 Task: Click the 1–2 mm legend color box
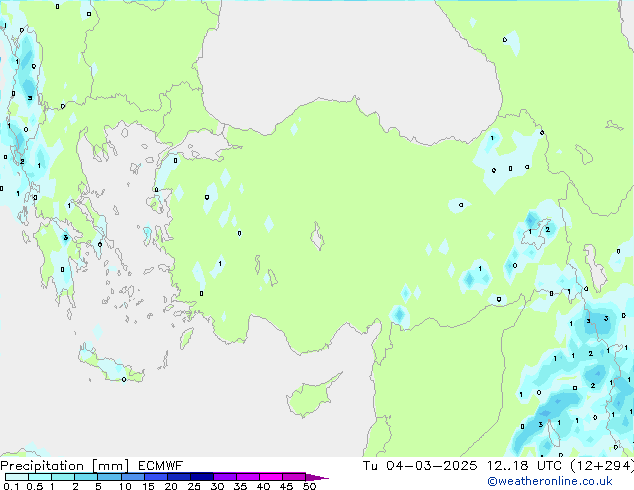tap(63, 477)
